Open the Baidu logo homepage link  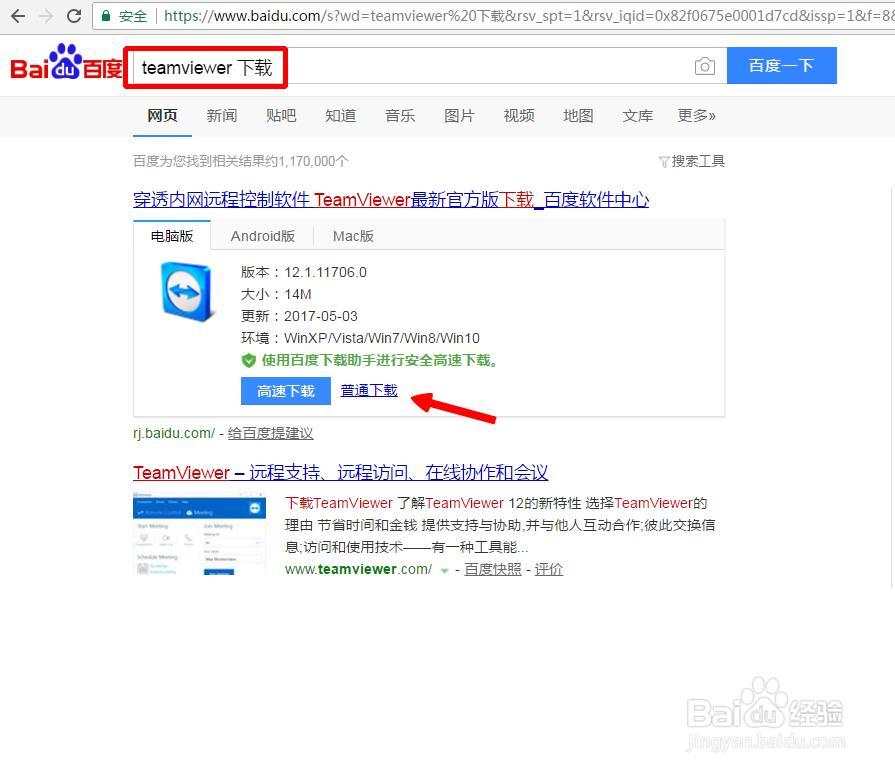click(67, 63)
